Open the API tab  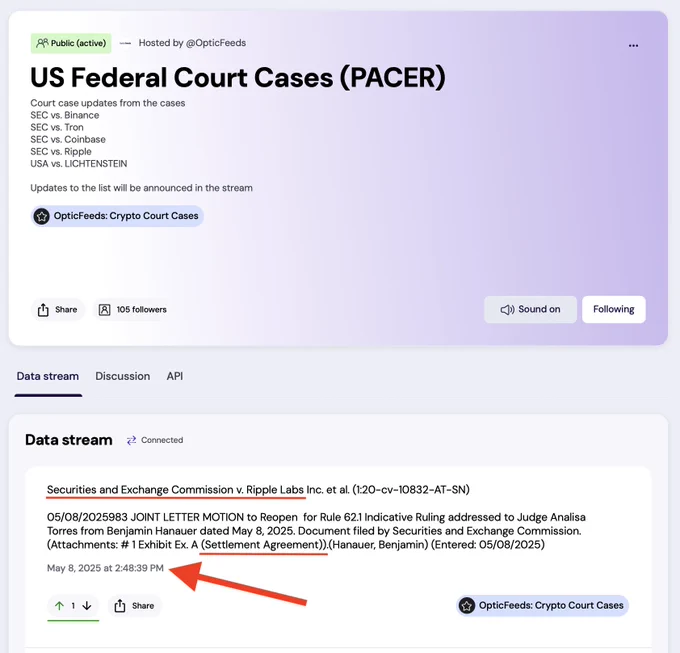pos(175,376)
